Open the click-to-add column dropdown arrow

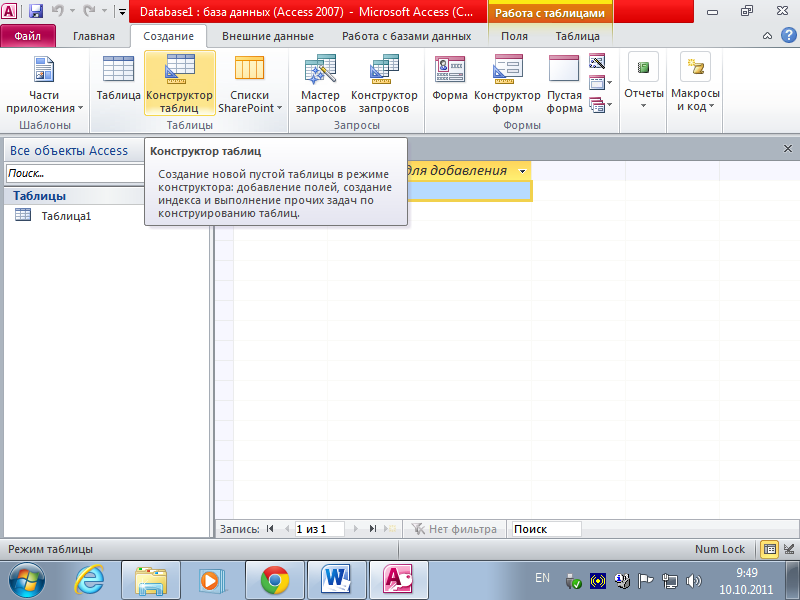pyautogui.click(x=522, y=171)
